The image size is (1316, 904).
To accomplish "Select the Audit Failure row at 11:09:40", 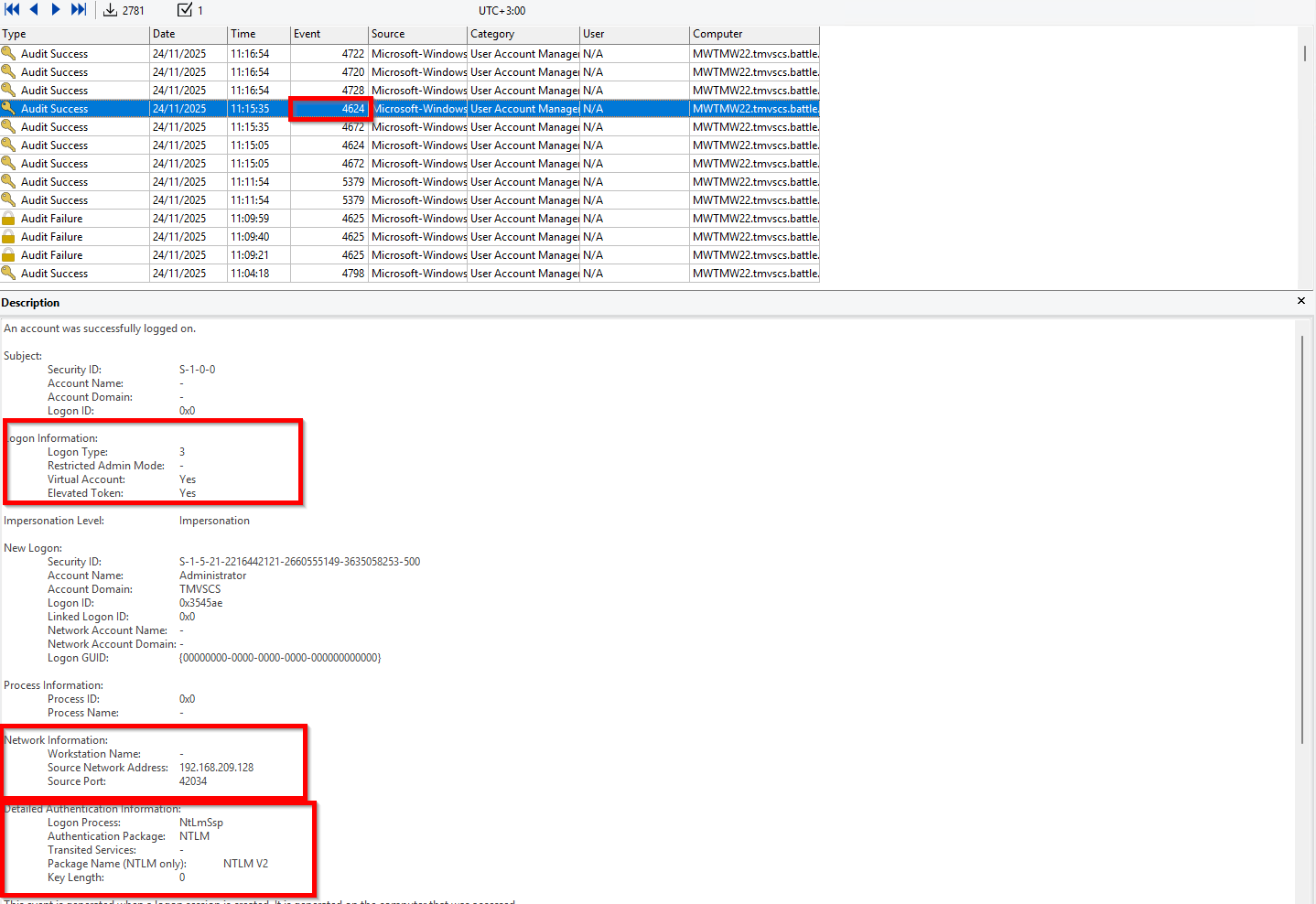I will 410,236.
